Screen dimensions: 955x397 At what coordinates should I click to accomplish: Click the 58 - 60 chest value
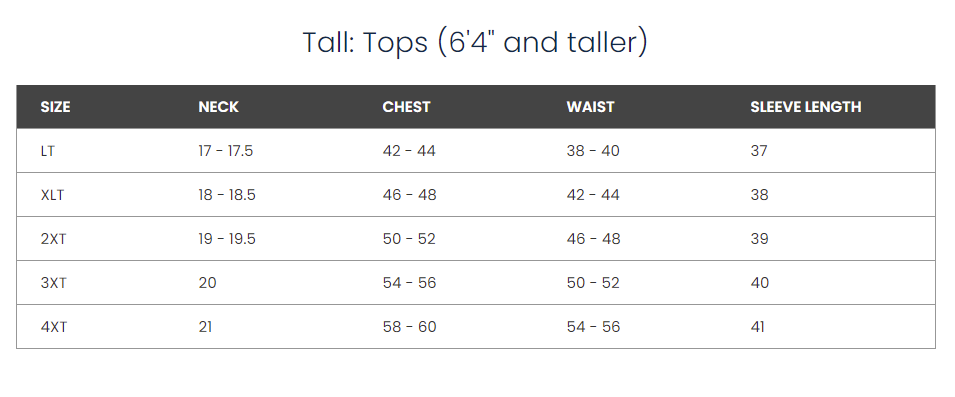[x=409, y=327]
